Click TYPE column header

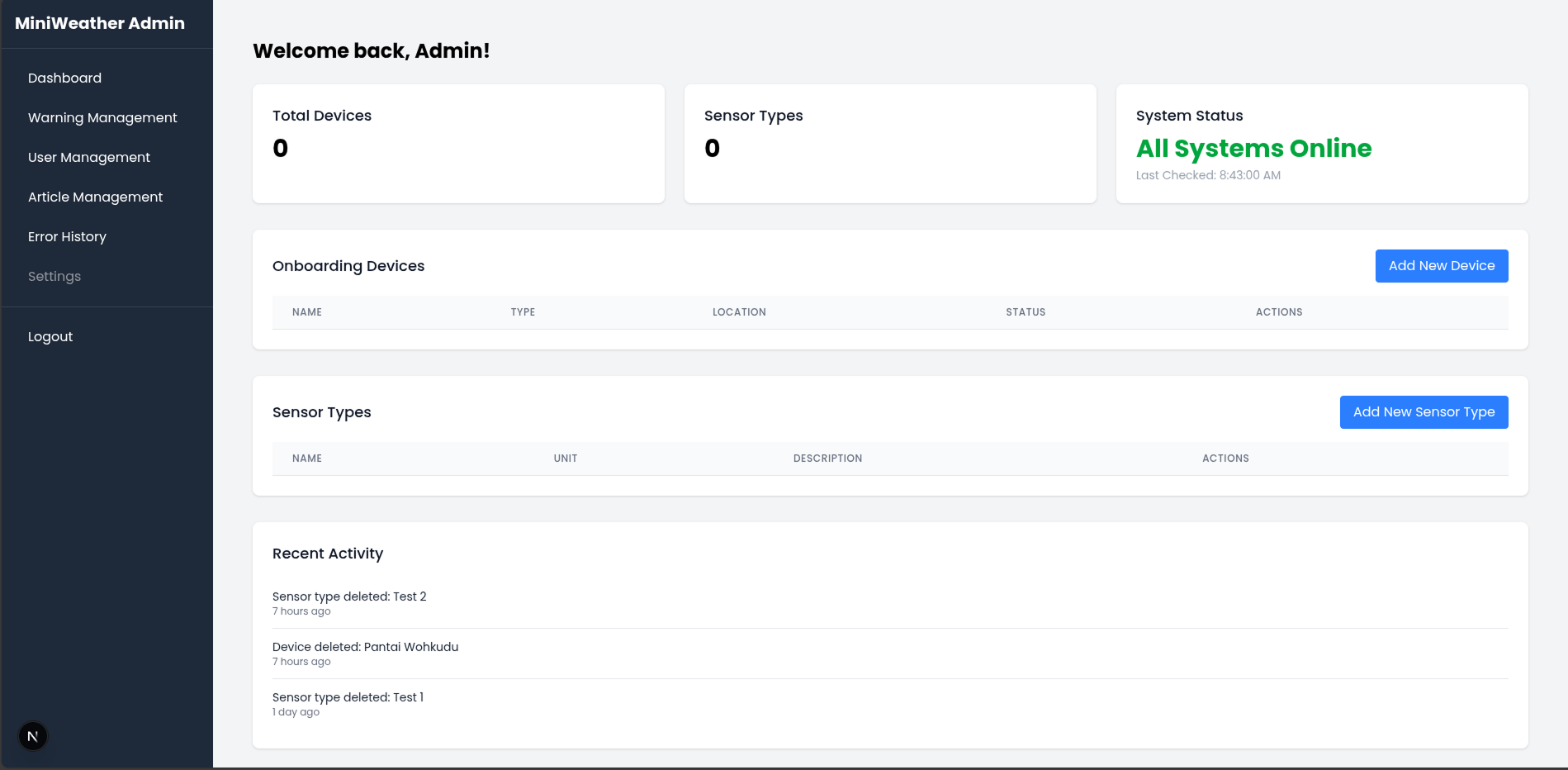click(x=523, y=312)
